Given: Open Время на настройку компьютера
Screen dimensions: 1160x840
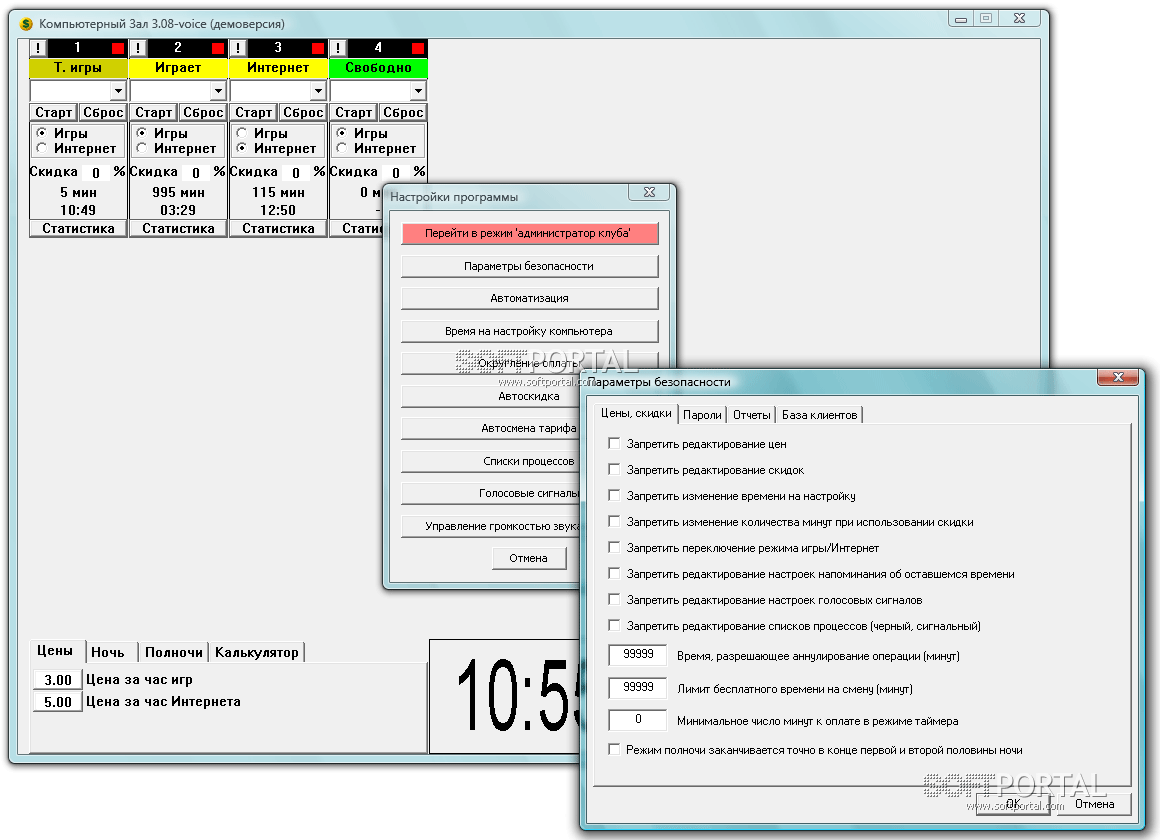Looking at the screenshot, I should click(529, 331).
